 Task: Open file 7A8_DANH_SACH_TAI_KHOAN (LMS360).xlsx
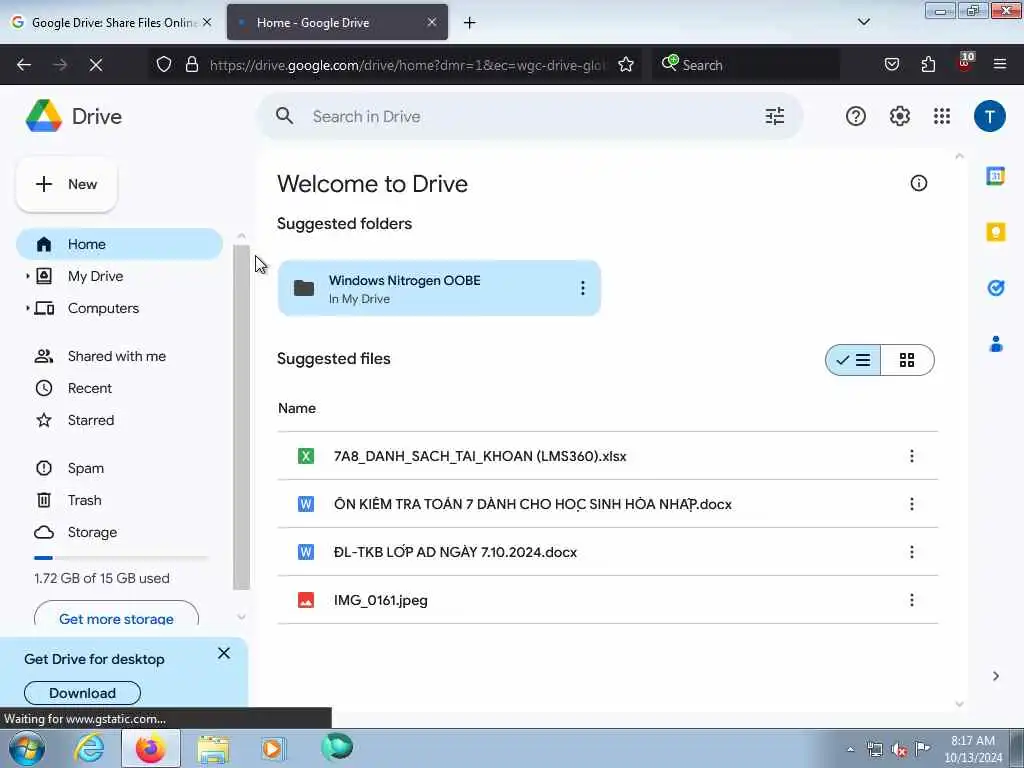pos(480,456)
